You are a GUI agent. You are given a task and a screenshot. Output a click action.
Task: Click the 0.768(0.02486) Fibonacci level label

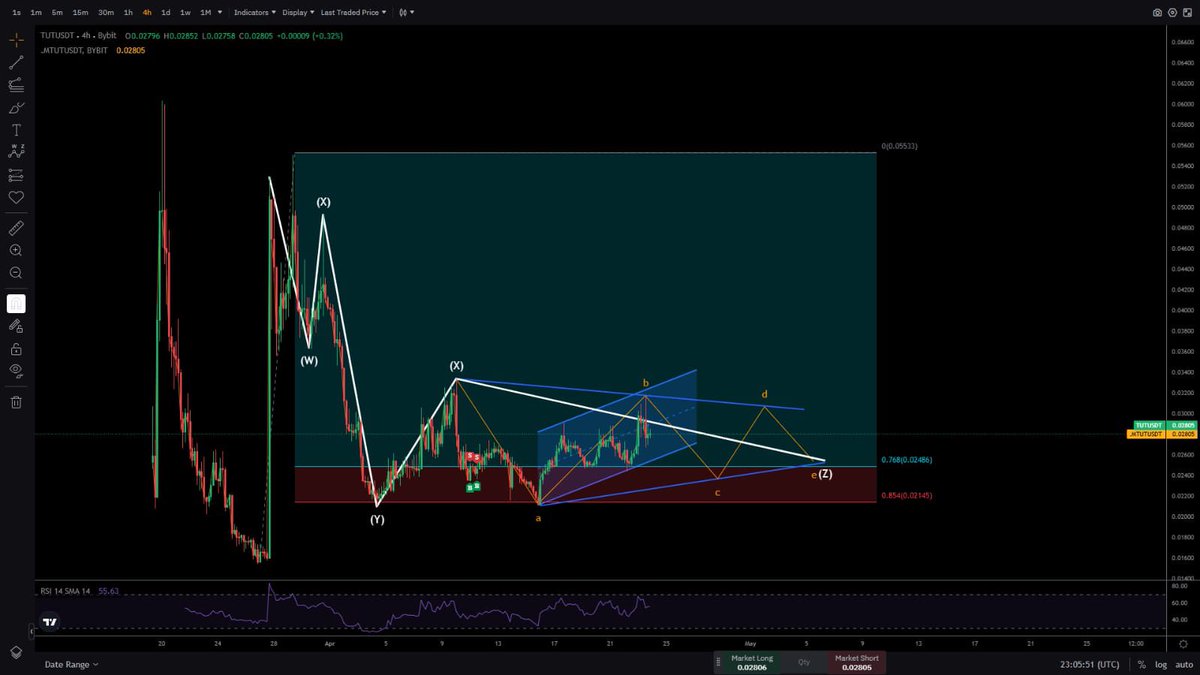click(907, 460)
